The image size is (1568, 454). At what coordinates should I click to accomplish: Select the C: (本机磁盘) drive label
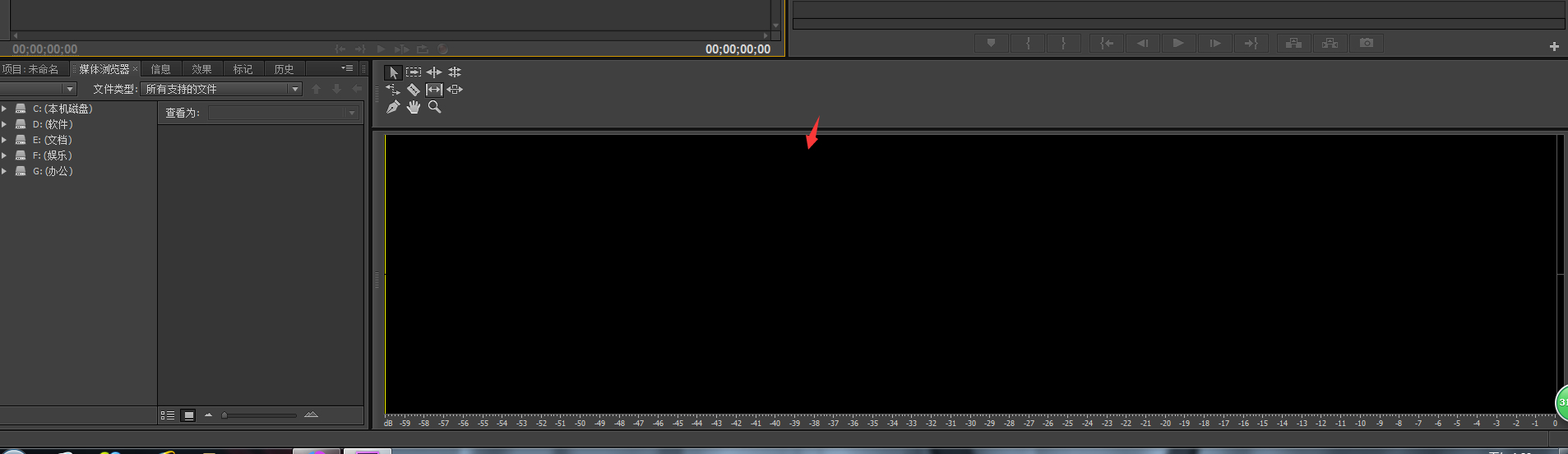click(x=62, y=109)
